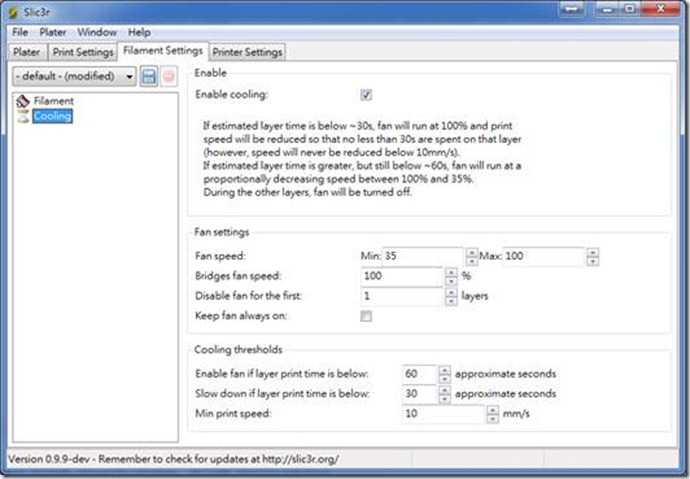Screen dimensions: 690x479
Task: Decrease the minimum fan speed with down arrow
Action: coord(472,261)
